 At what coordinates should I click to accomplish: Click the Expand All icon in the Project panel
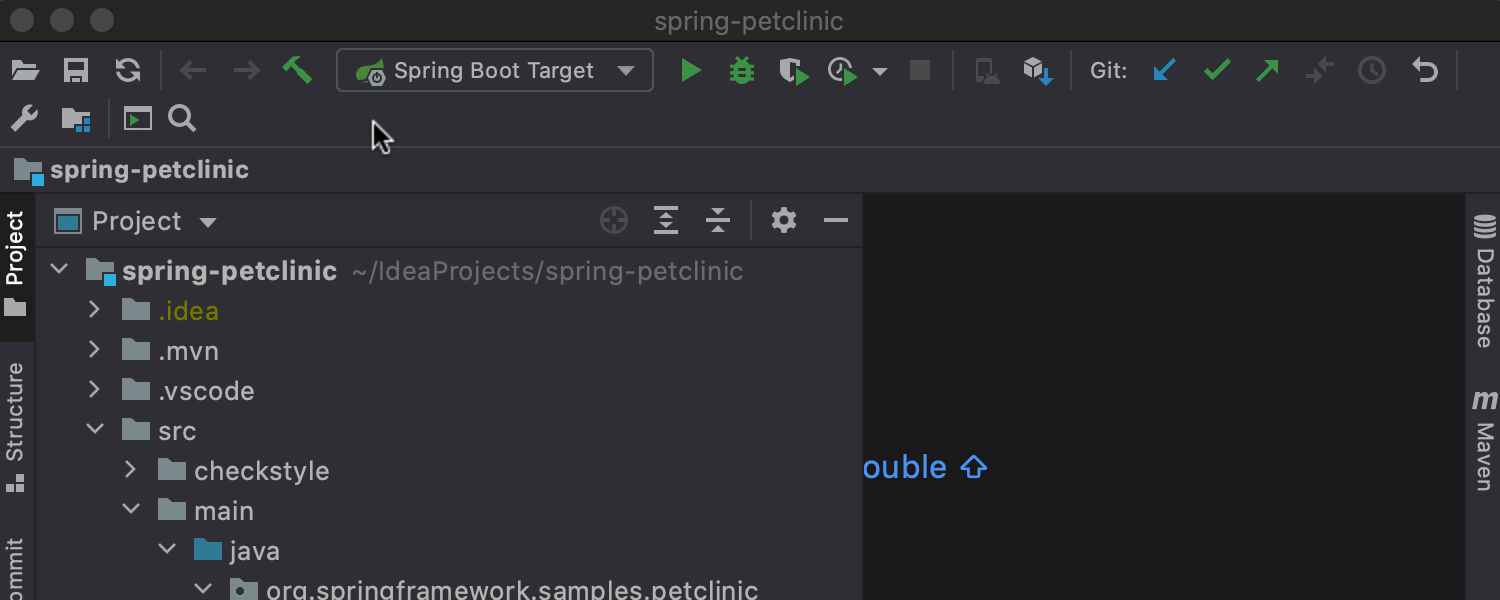pos(666,221)
